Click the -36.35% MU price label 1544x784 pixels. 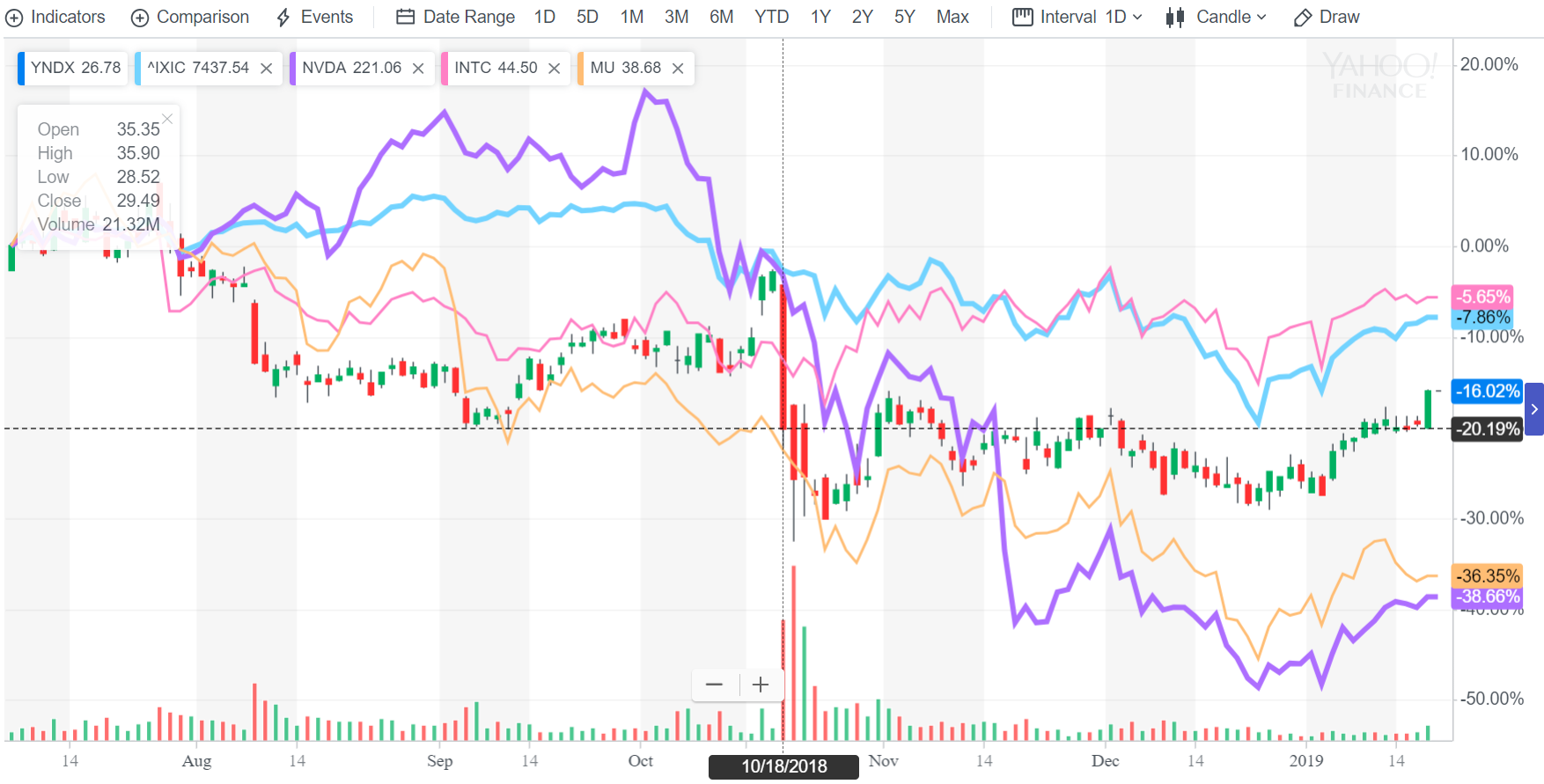1488,575
